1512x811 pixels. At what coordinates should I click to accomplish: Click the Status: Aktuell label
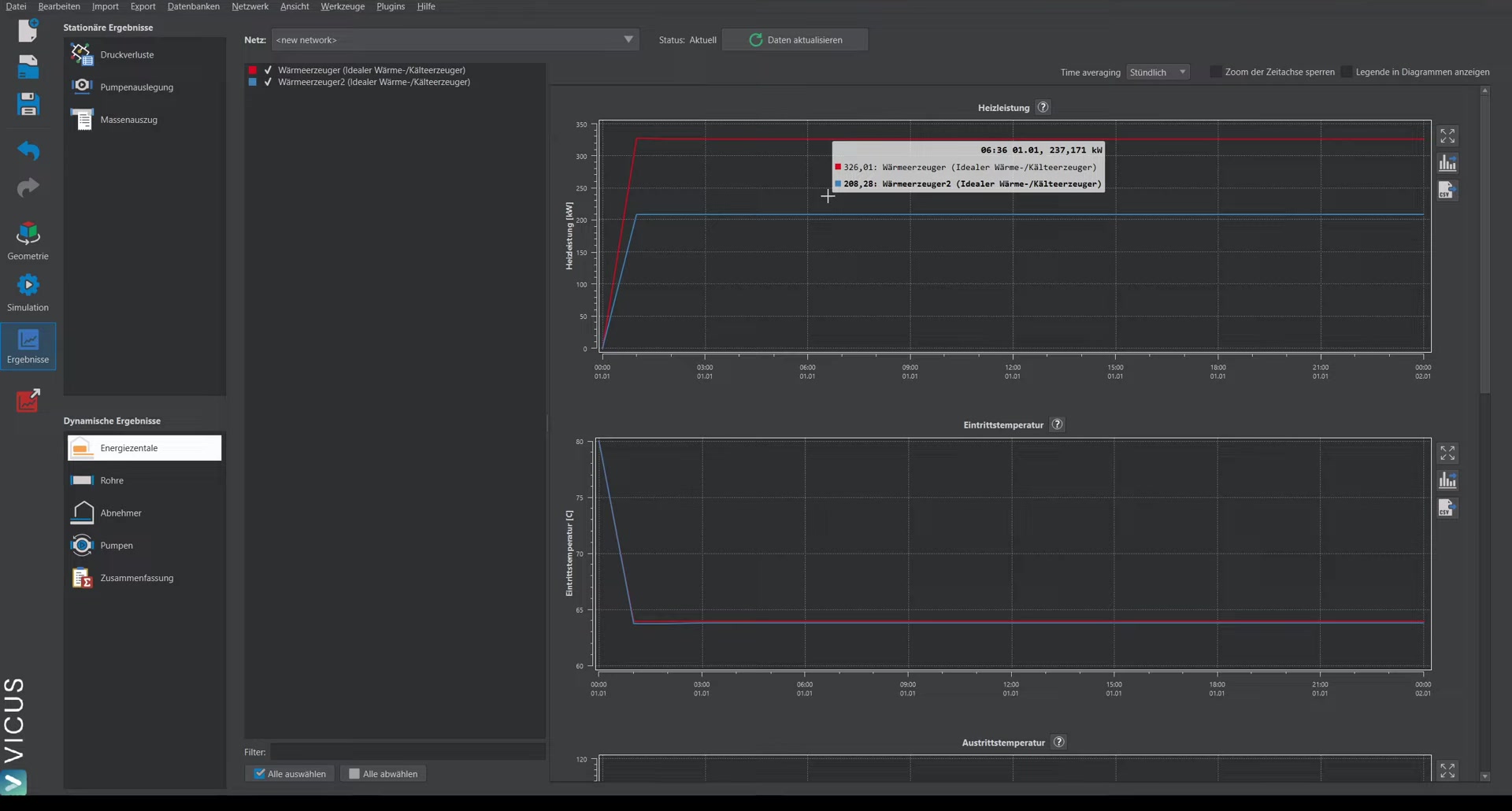tap(687, 39)
